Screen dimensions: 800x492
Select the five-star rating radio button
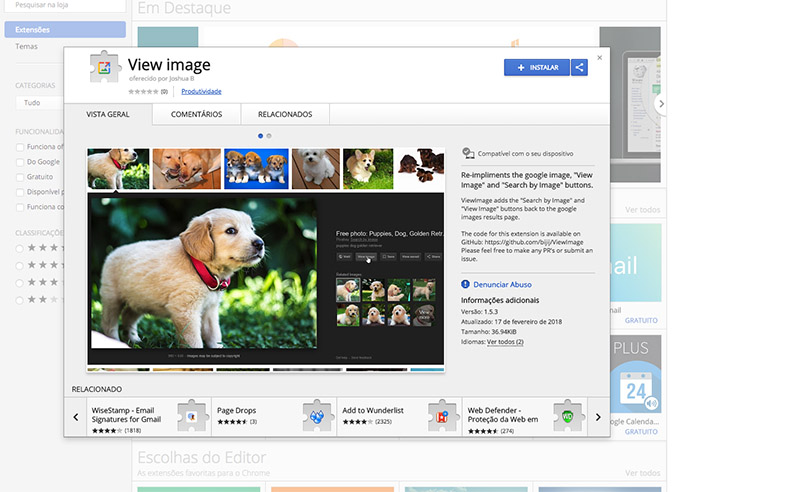19,249
